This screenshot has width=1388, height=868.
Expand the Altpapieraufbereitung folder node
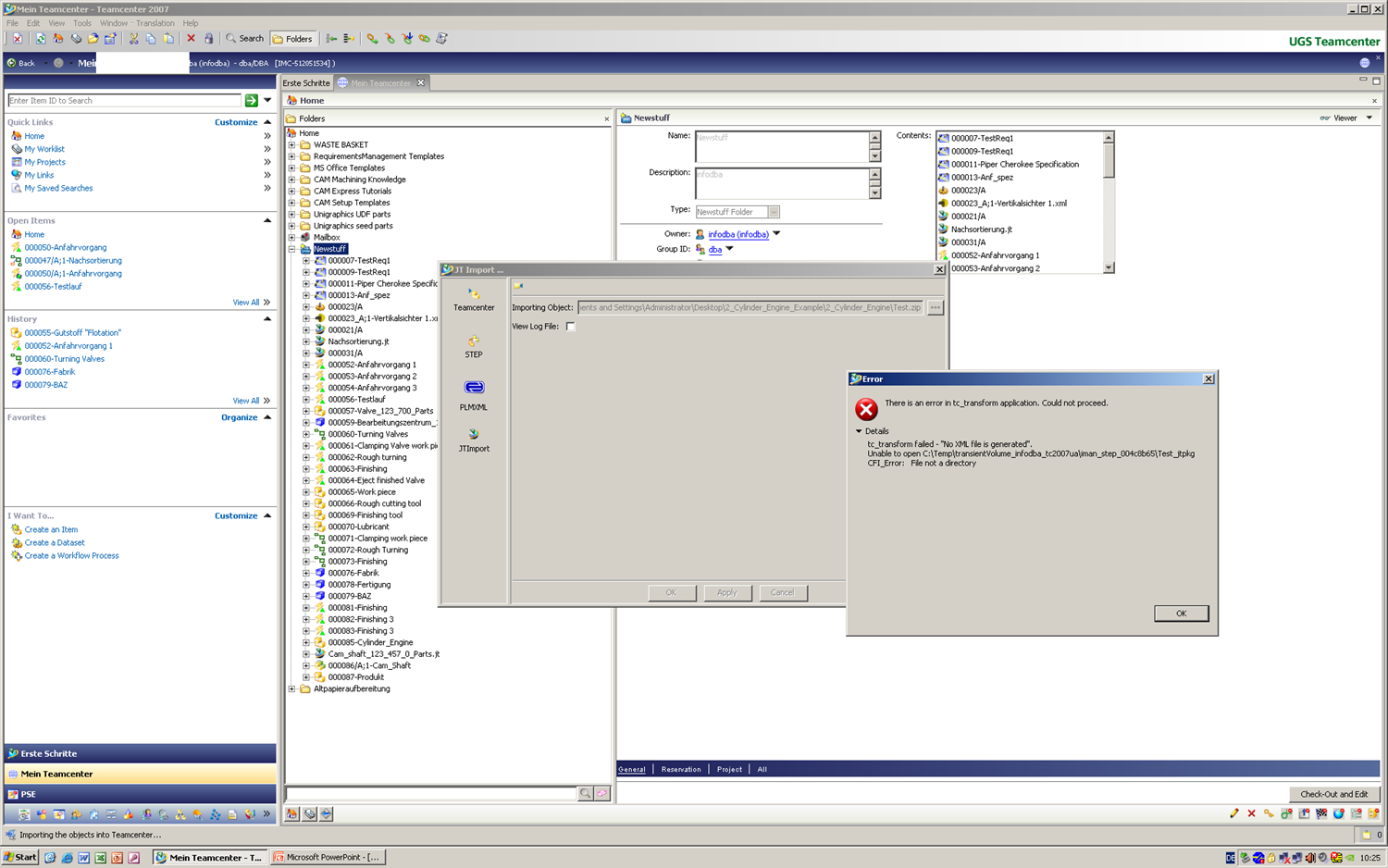click(x=292, y=689)
